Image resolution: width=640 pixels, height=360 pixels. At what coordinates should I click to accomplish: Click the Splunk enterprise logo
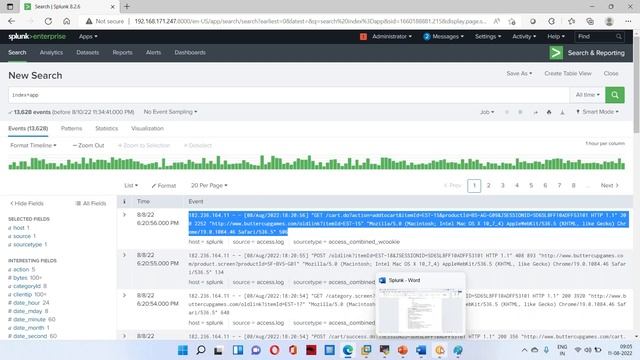click(37, 37)
